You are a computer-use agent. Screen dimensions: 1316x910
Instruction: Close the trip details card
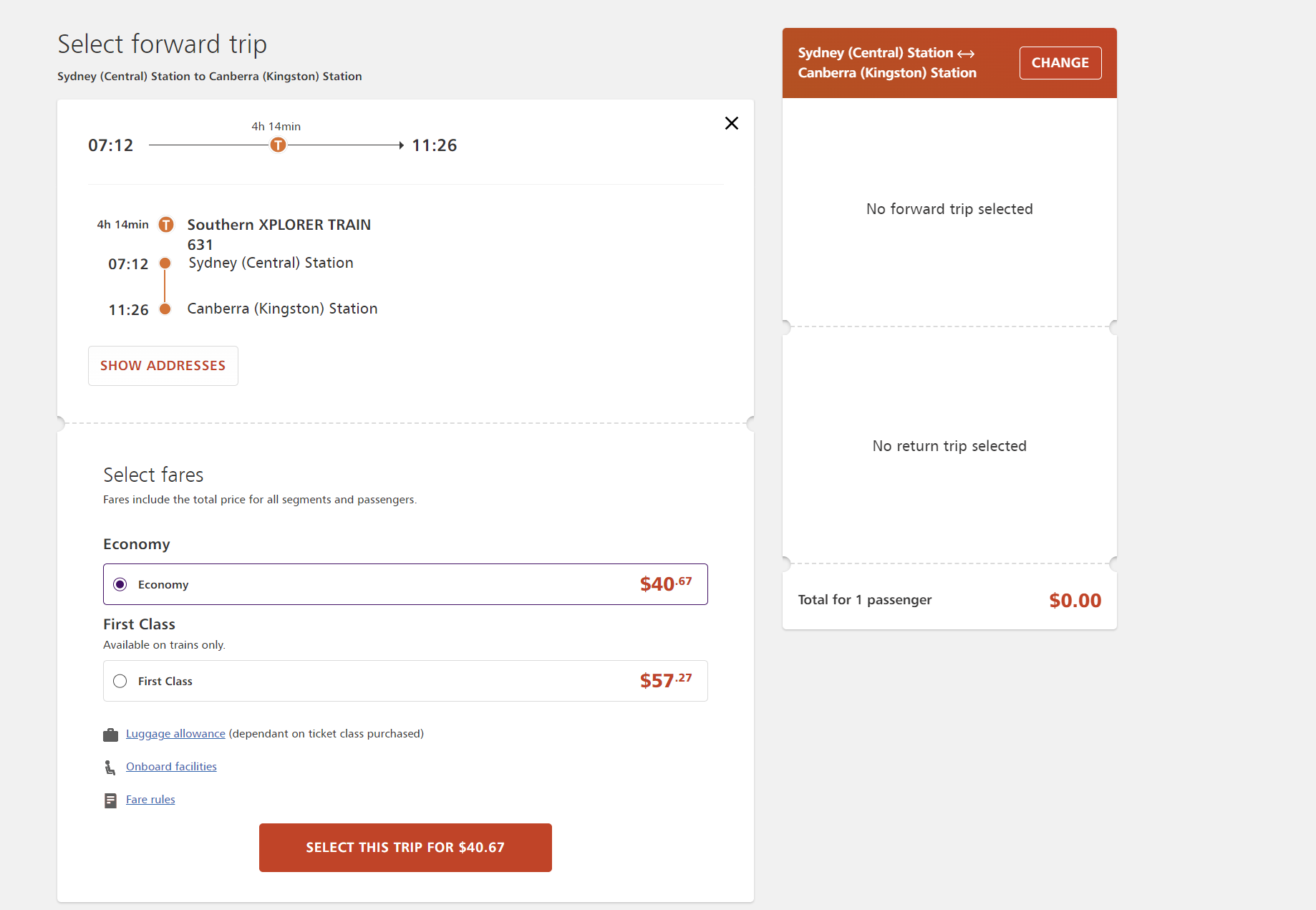point(731,123)
